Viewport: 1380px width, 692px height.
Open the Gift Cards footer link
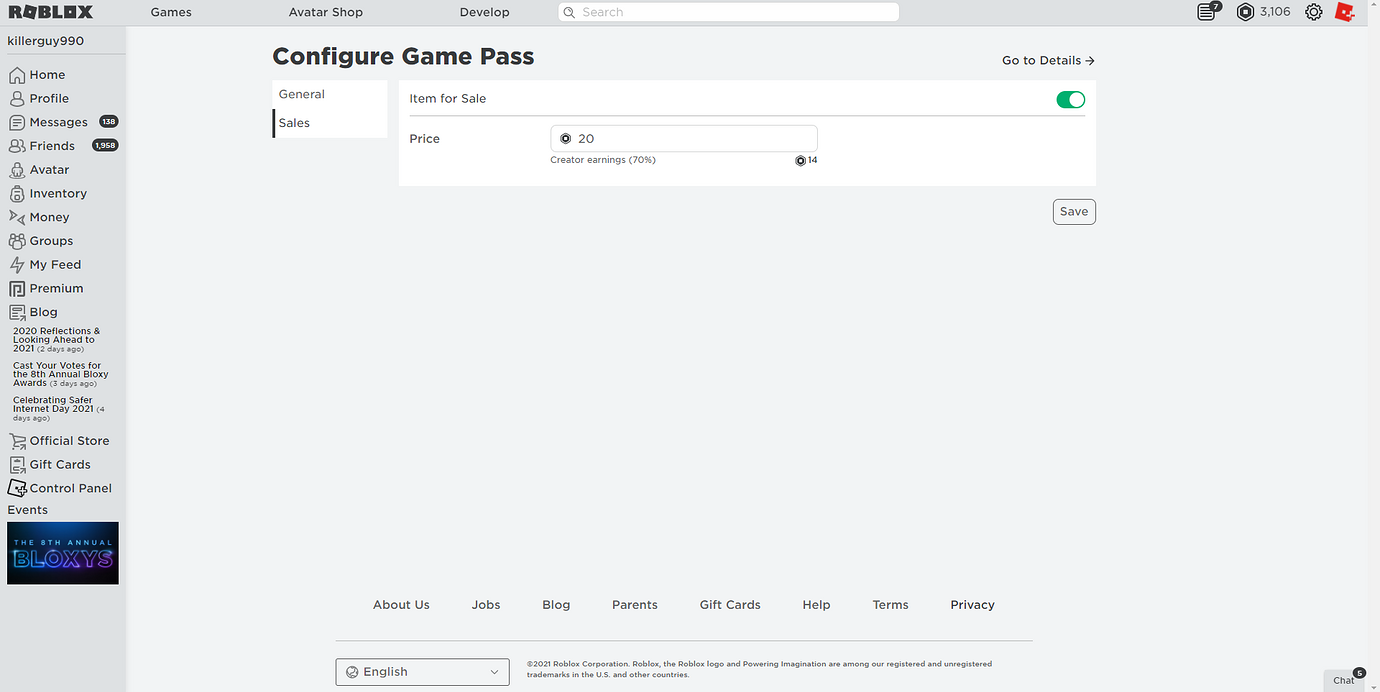[x=730, y=605]
